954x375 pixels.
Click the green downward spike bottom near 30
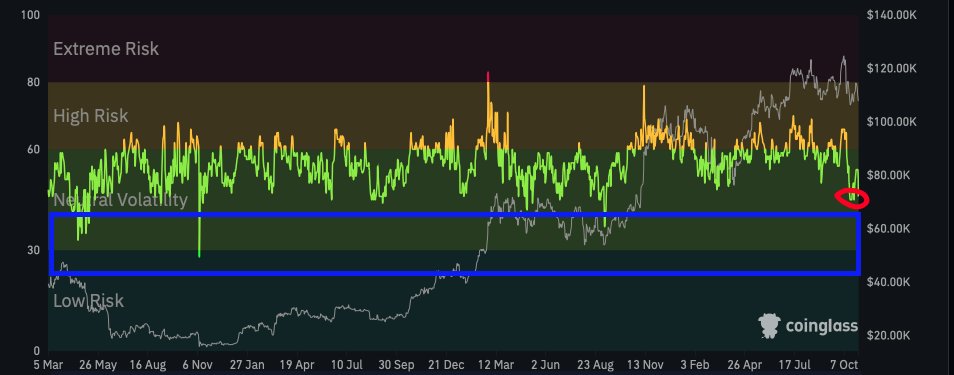point(199,255)
